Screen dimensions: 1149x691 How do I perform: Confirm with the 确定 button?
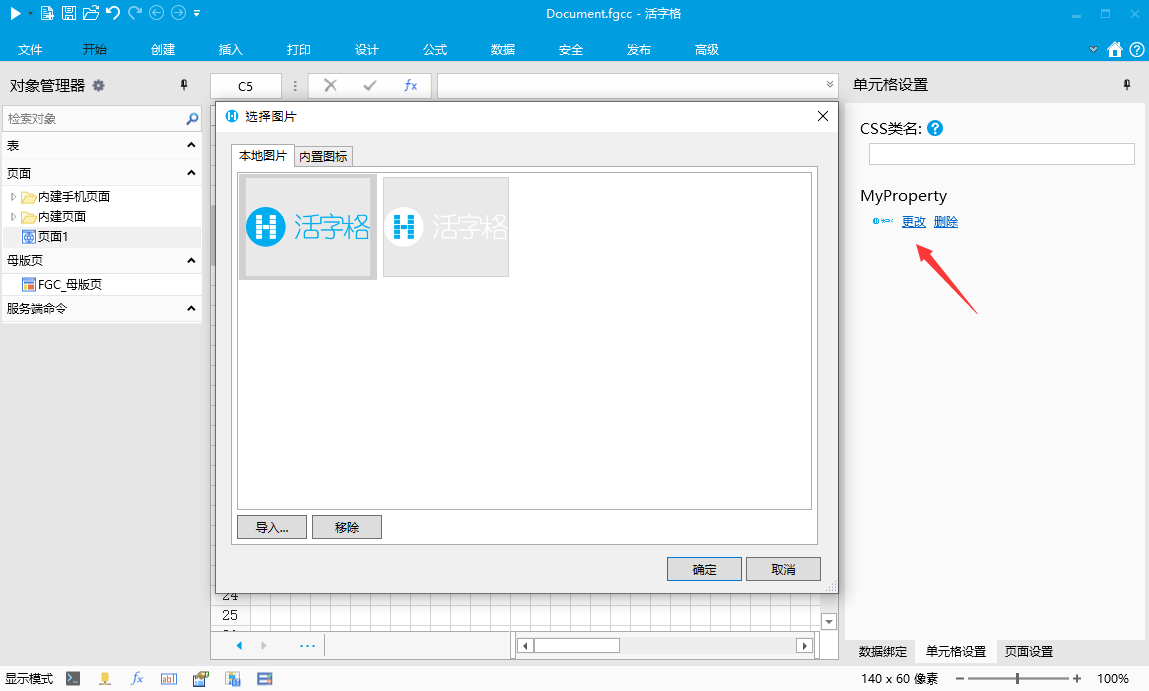[704, 569]
